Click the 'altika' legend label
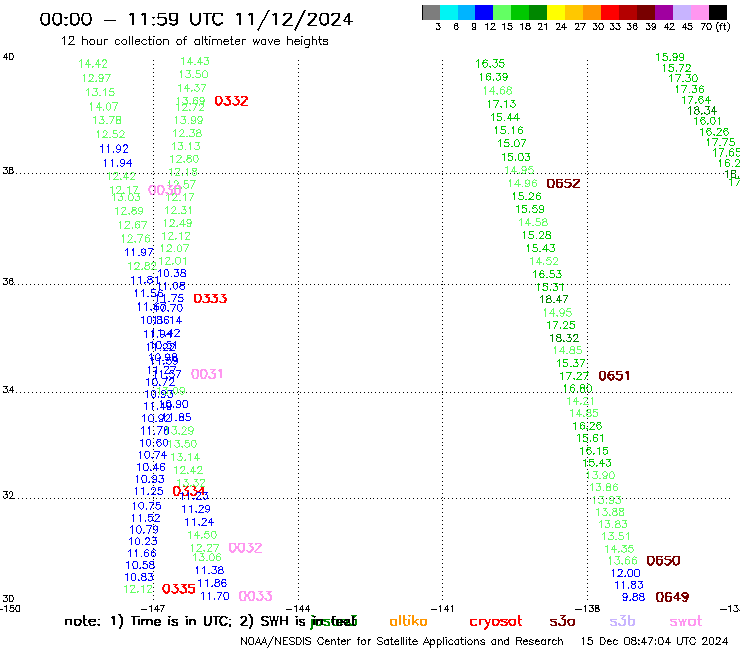 coord(408,621)
